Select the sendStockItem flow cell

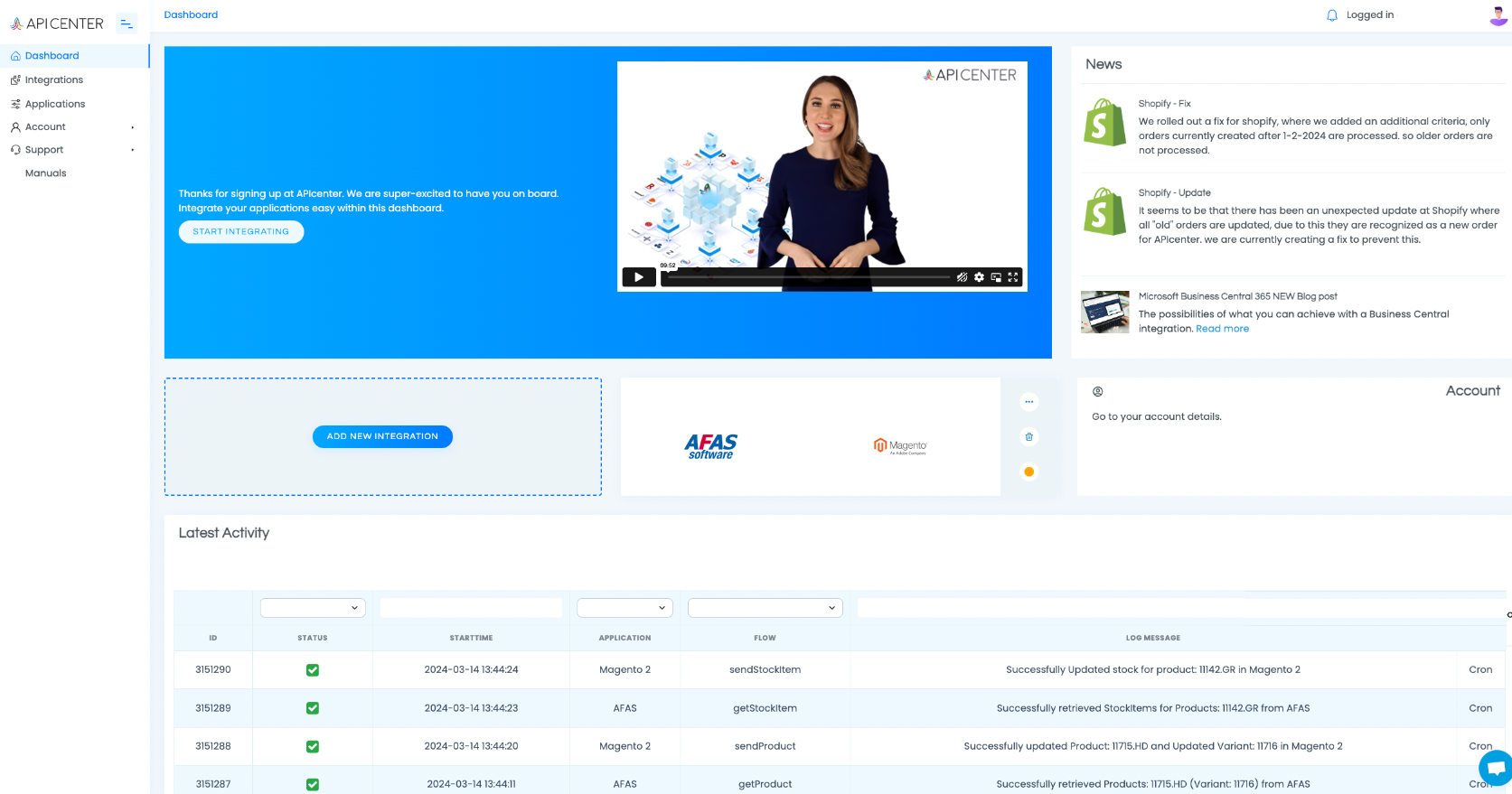765,670
